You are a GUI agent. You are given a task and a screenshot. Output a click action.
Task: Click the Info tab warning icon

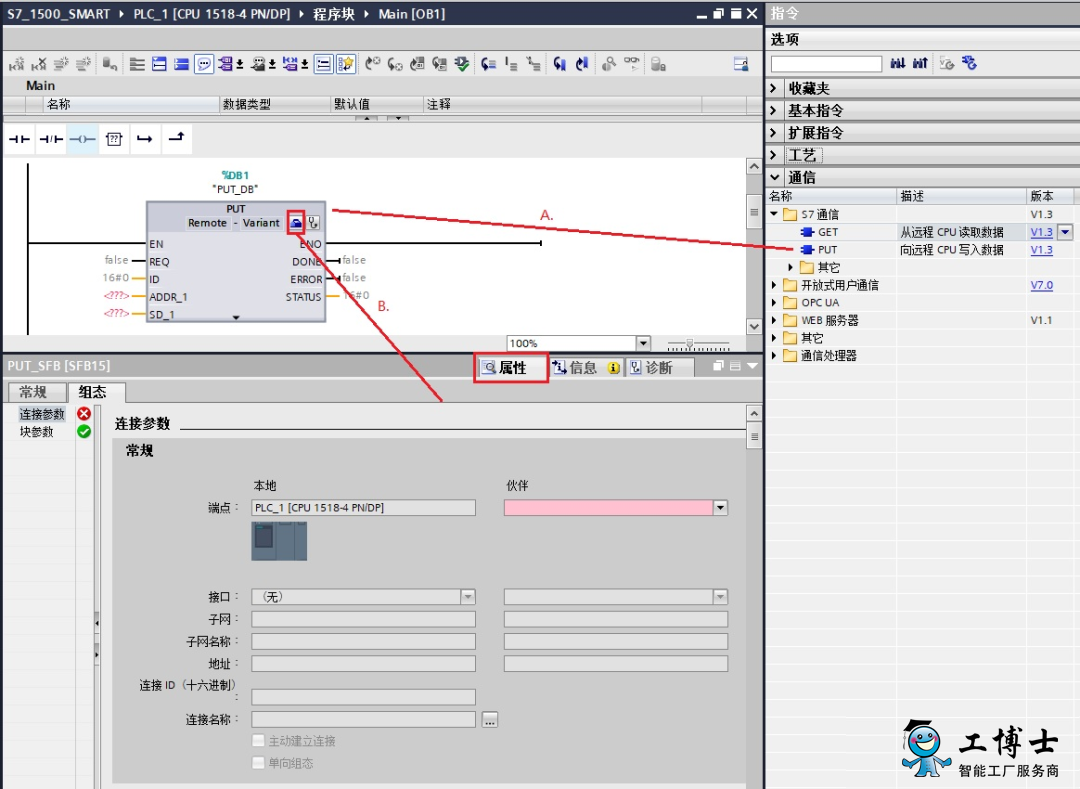(x=613, y=368)
